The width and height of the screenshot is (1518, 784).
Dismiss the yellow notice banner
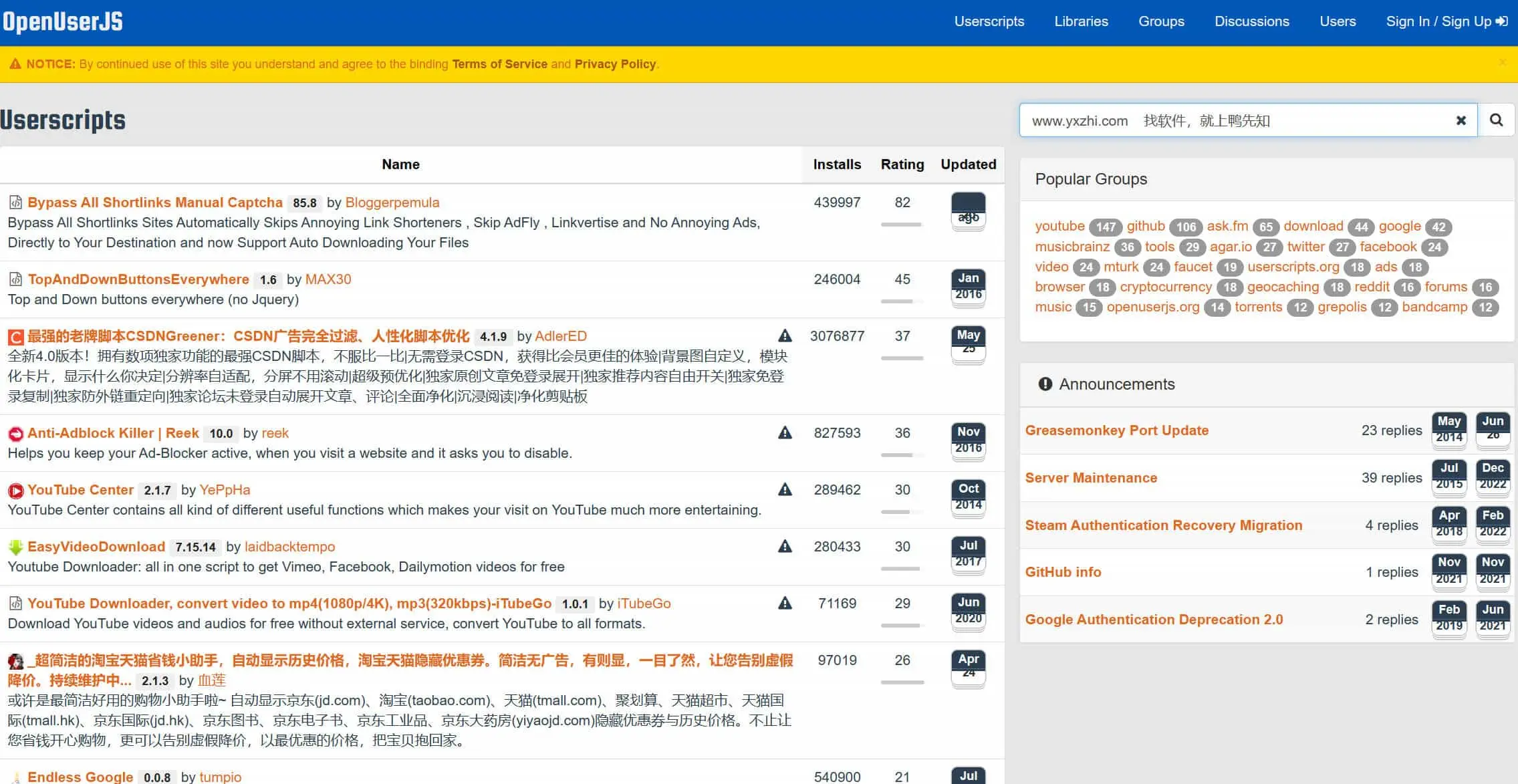coord(1502,63)
